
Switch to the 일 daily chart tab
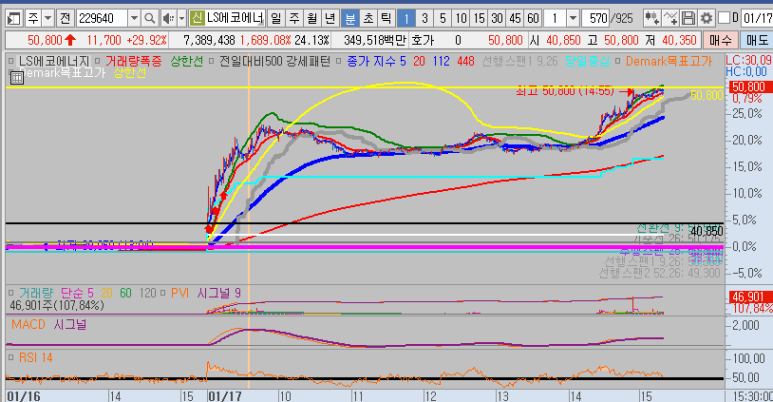click(277, 18)
